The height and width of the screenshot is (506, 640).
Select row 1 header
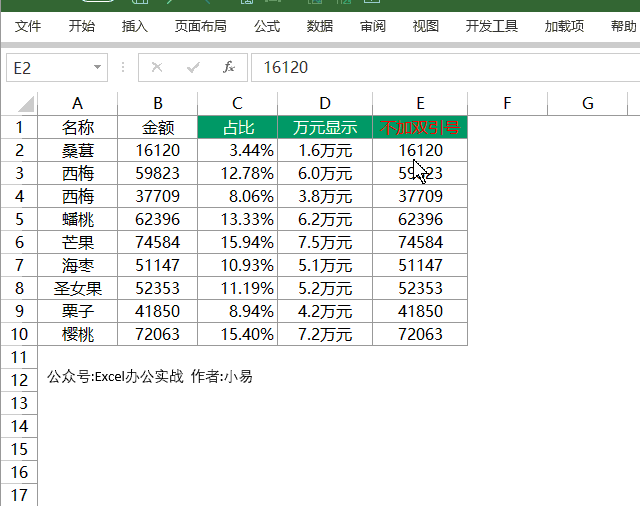coord(19,127)
